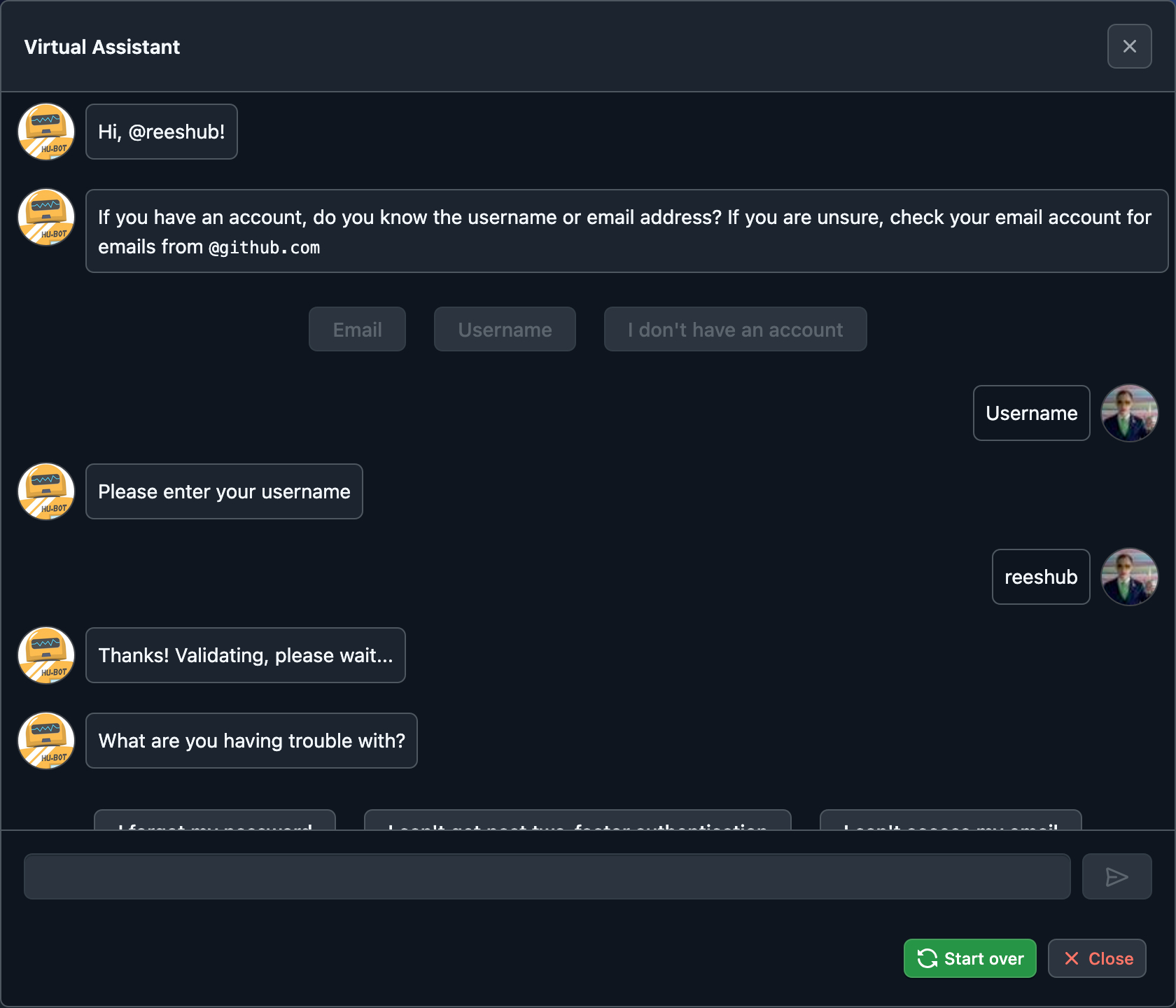This screenshot has height=1008, width=1176.
Task: Click the Hu-Bot avatar beside "Hi, @reeshub!"
Action: [46, 132]
